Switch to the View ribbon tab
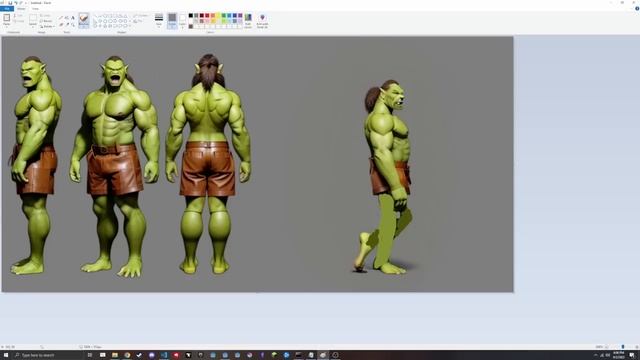Viewport: 640px width, 360px height. pyautogui.click(x=36, y=9)
